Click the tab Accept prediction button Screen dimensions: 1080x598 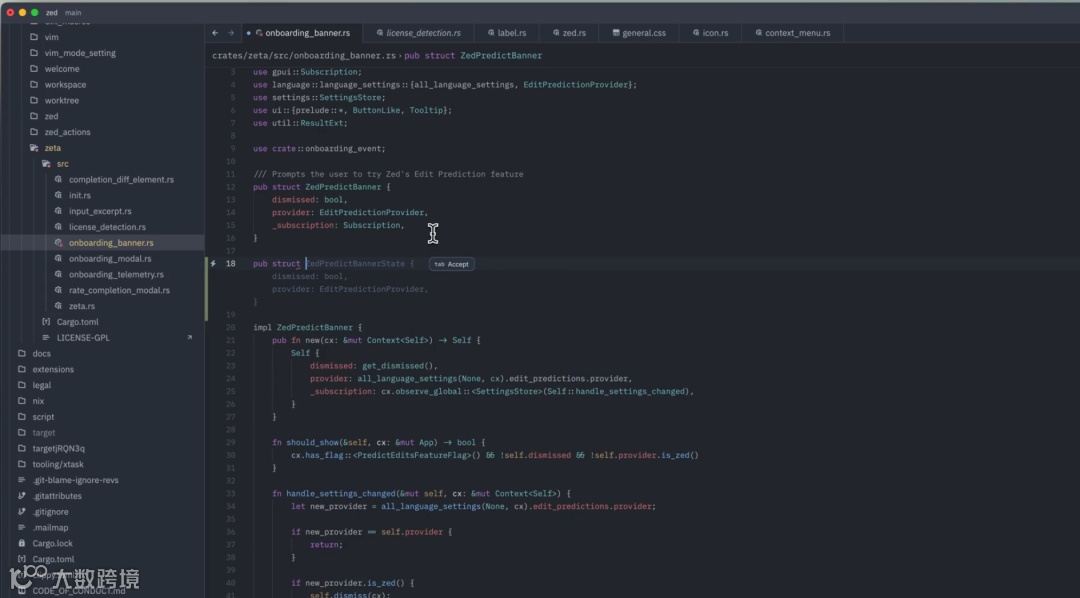(451, 264)
